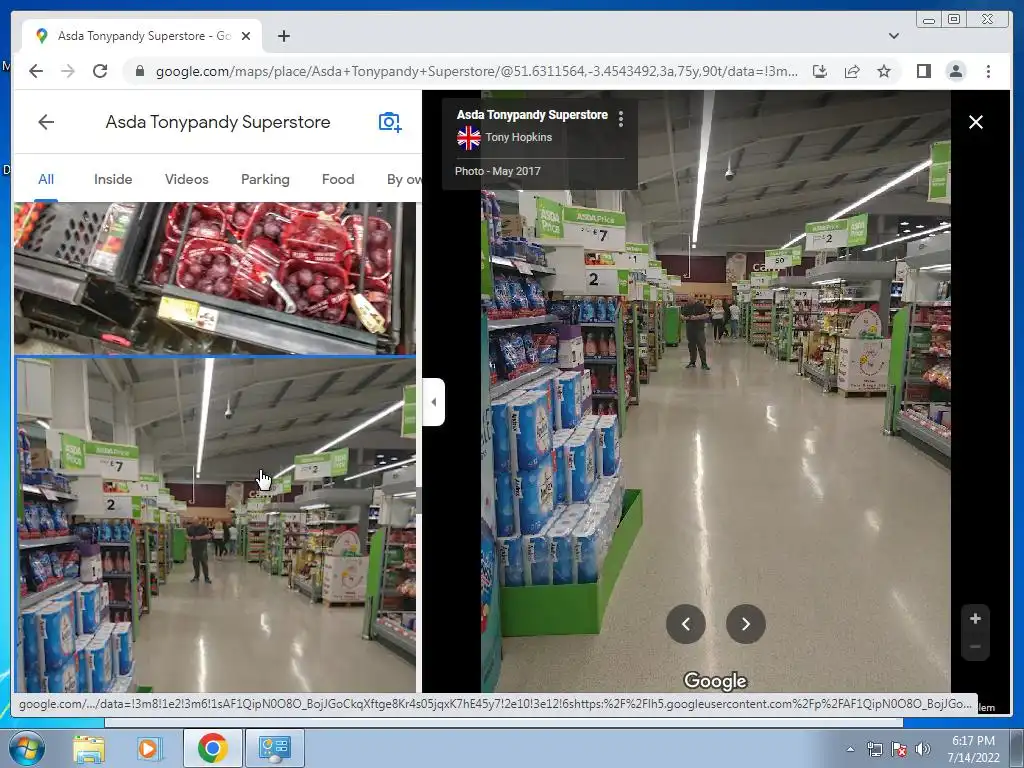This screenshot has width=1024, height=768.
Task: Click Tony Hopkins profile picture
Action: [x=468, y=138]
